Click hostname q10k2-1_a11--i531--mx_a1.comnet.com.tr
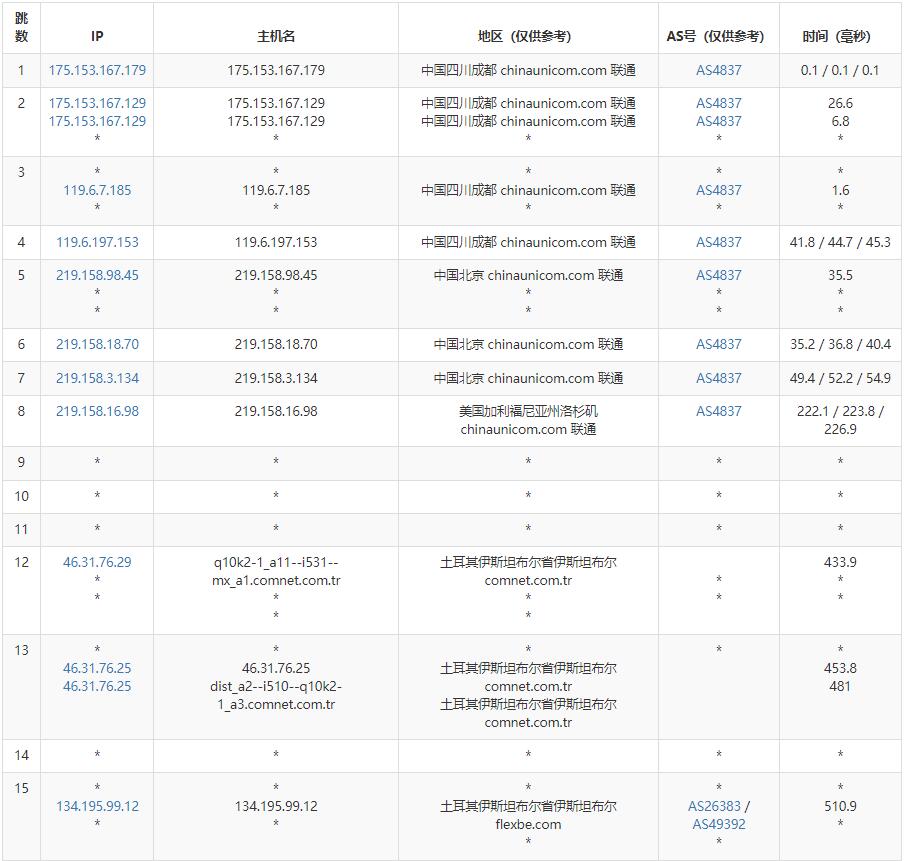The height and width of the screenshot is (861, 904). point(276,572)
